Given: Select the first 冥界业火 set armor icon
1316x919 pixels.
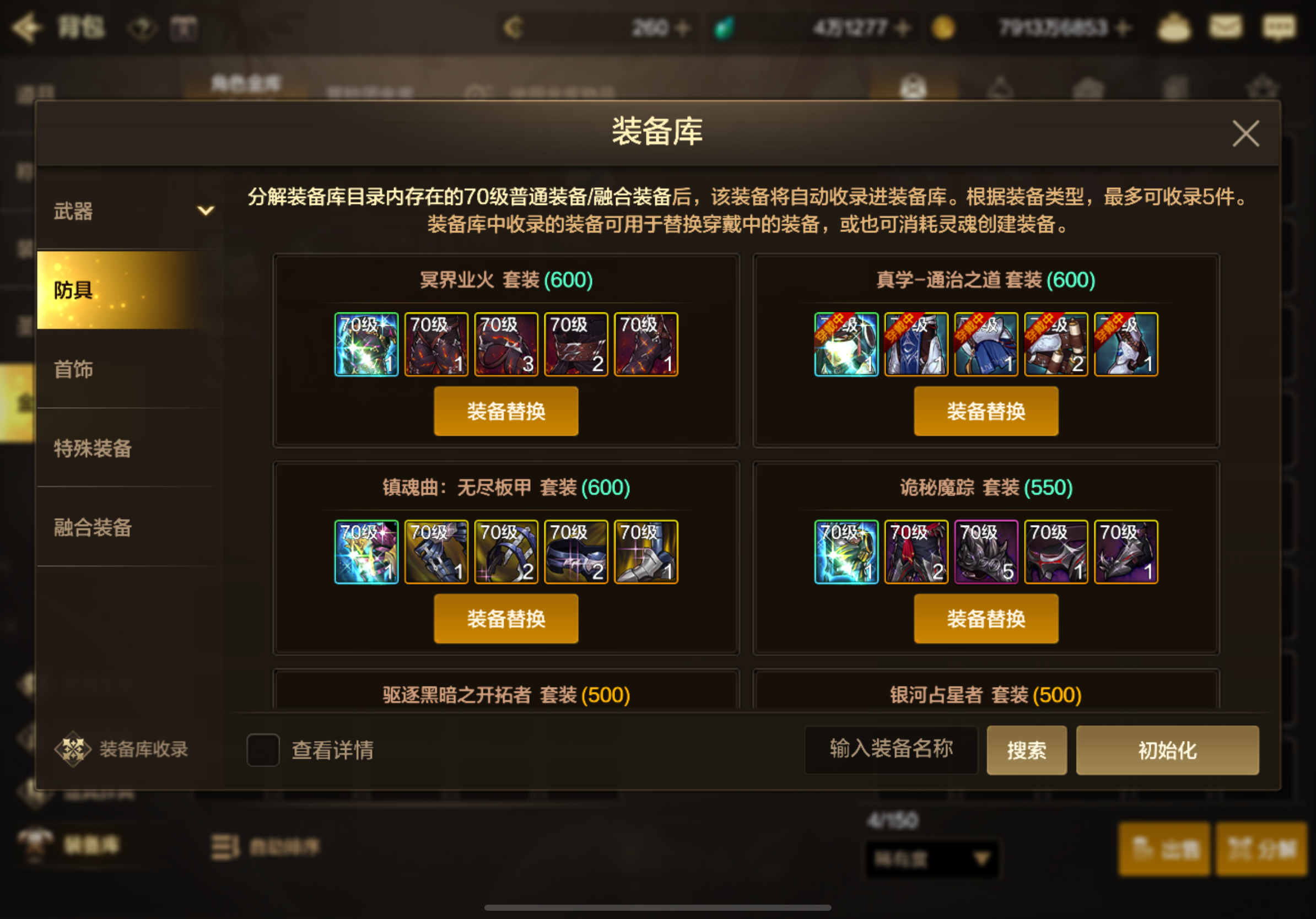Looking at the screenshot, I should (366, 344).
